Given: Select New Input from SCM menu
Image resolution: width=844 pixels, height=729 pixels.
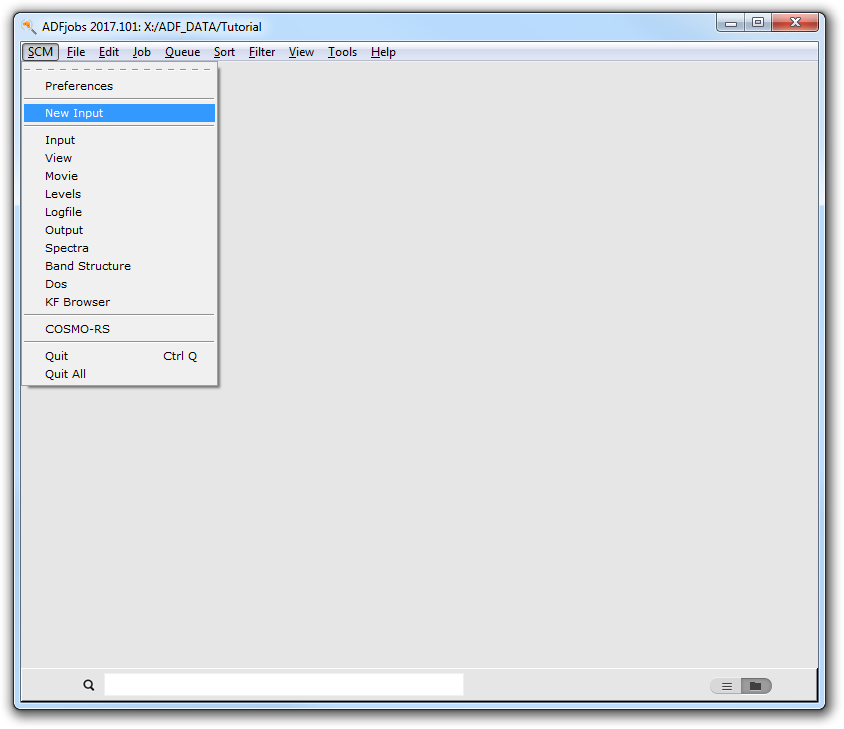Looking at the screenshot, I should 74,113.
